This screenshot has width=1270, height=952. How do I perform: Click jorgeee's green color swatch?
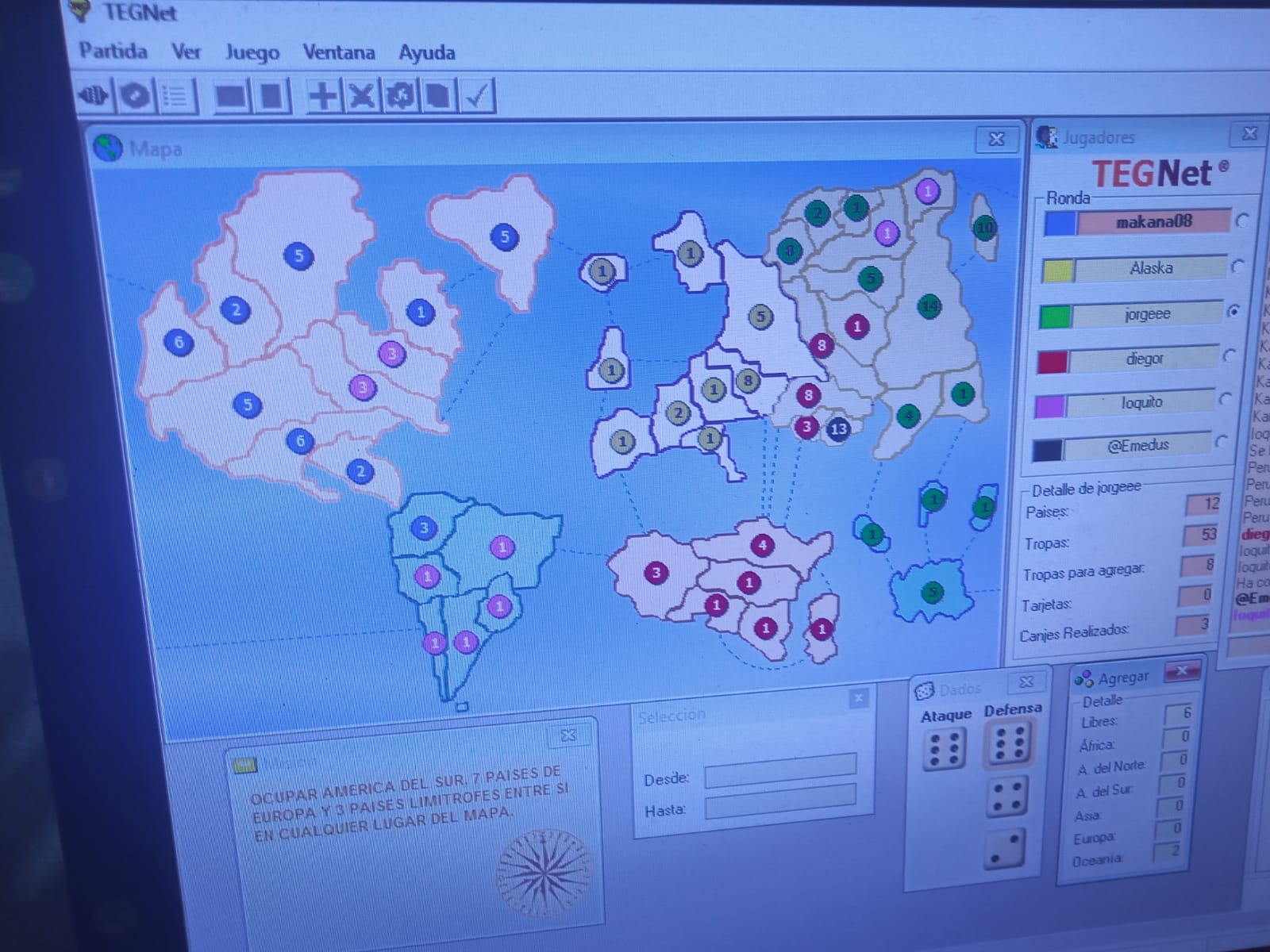point(1055,317)
